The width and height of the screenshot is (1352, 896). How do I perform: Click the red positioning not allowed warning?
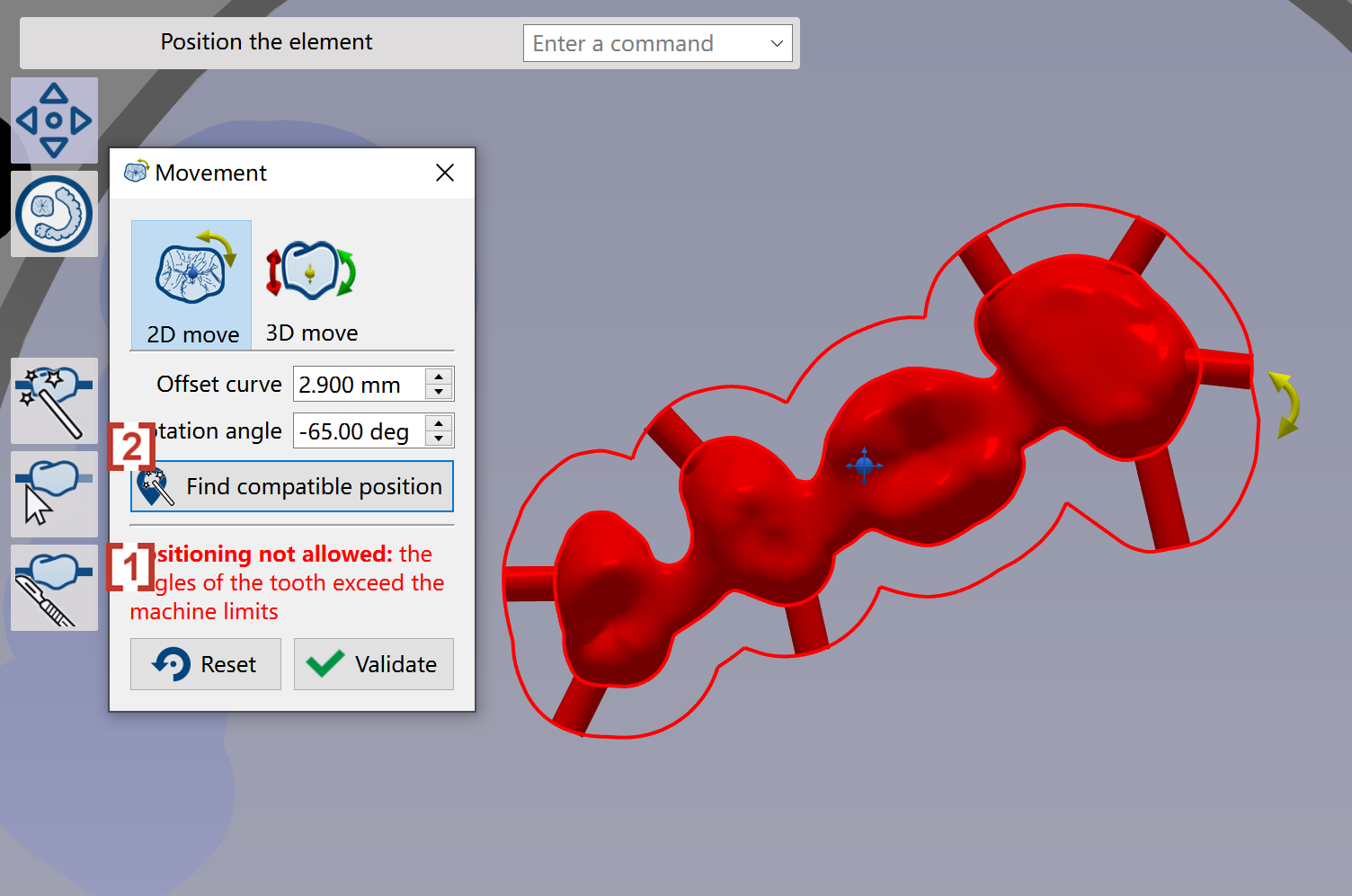click(288, 582)
